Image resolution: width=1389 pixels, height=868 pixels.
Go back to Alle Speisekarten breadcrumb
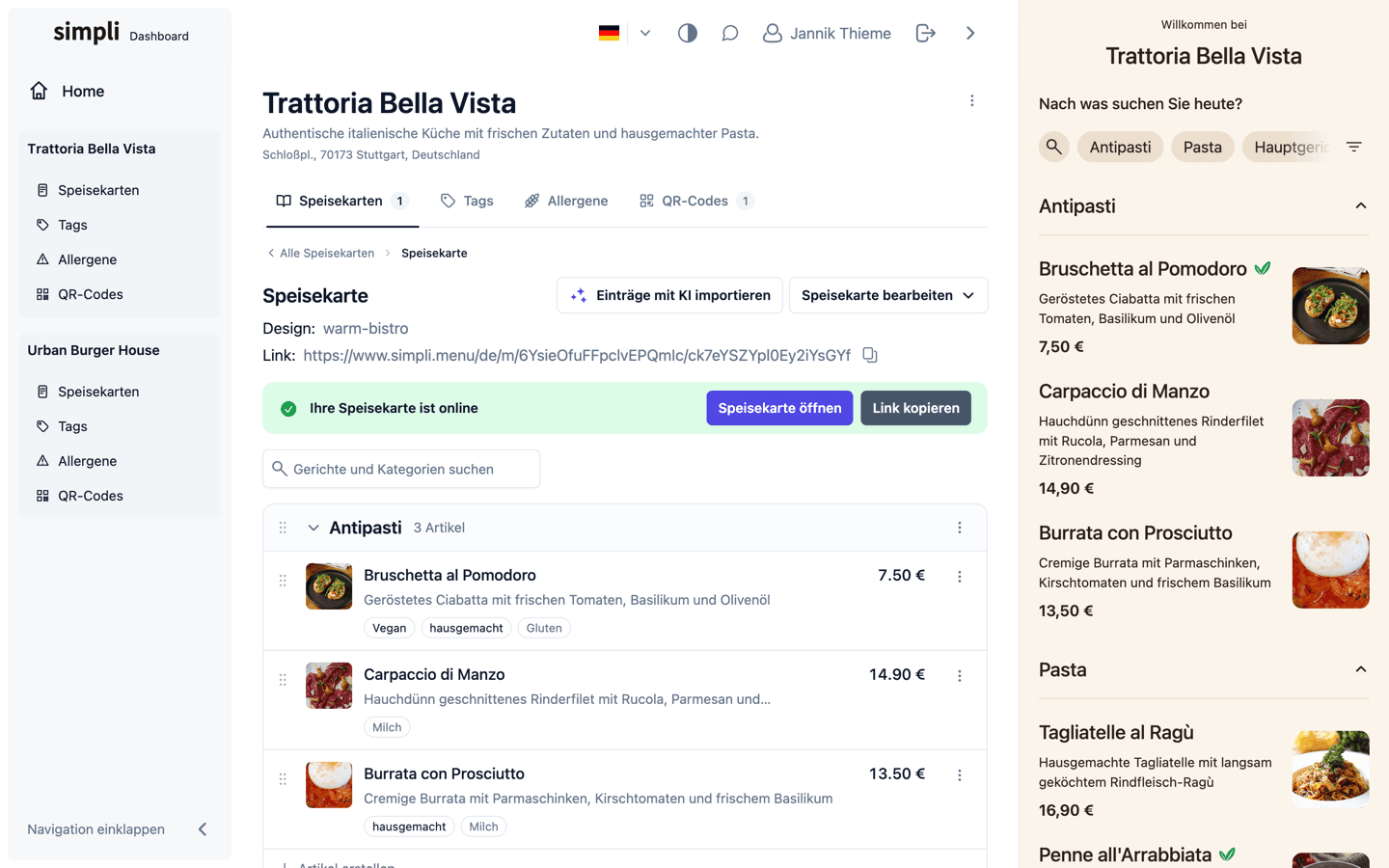pos(320,253)
